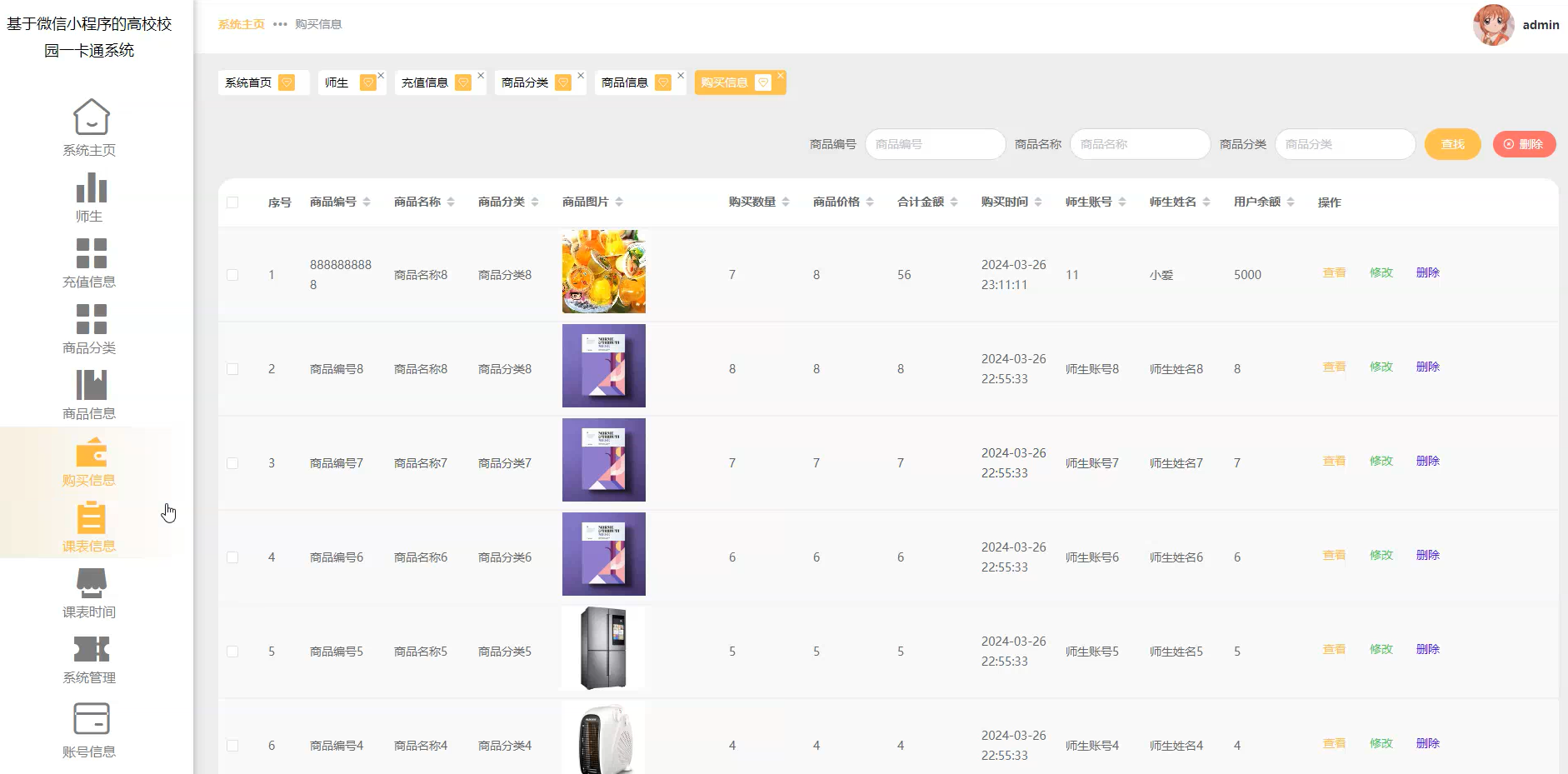Click the 商品分类 tab badge icon
The image size is (1568, 774).
pos(563,82)
